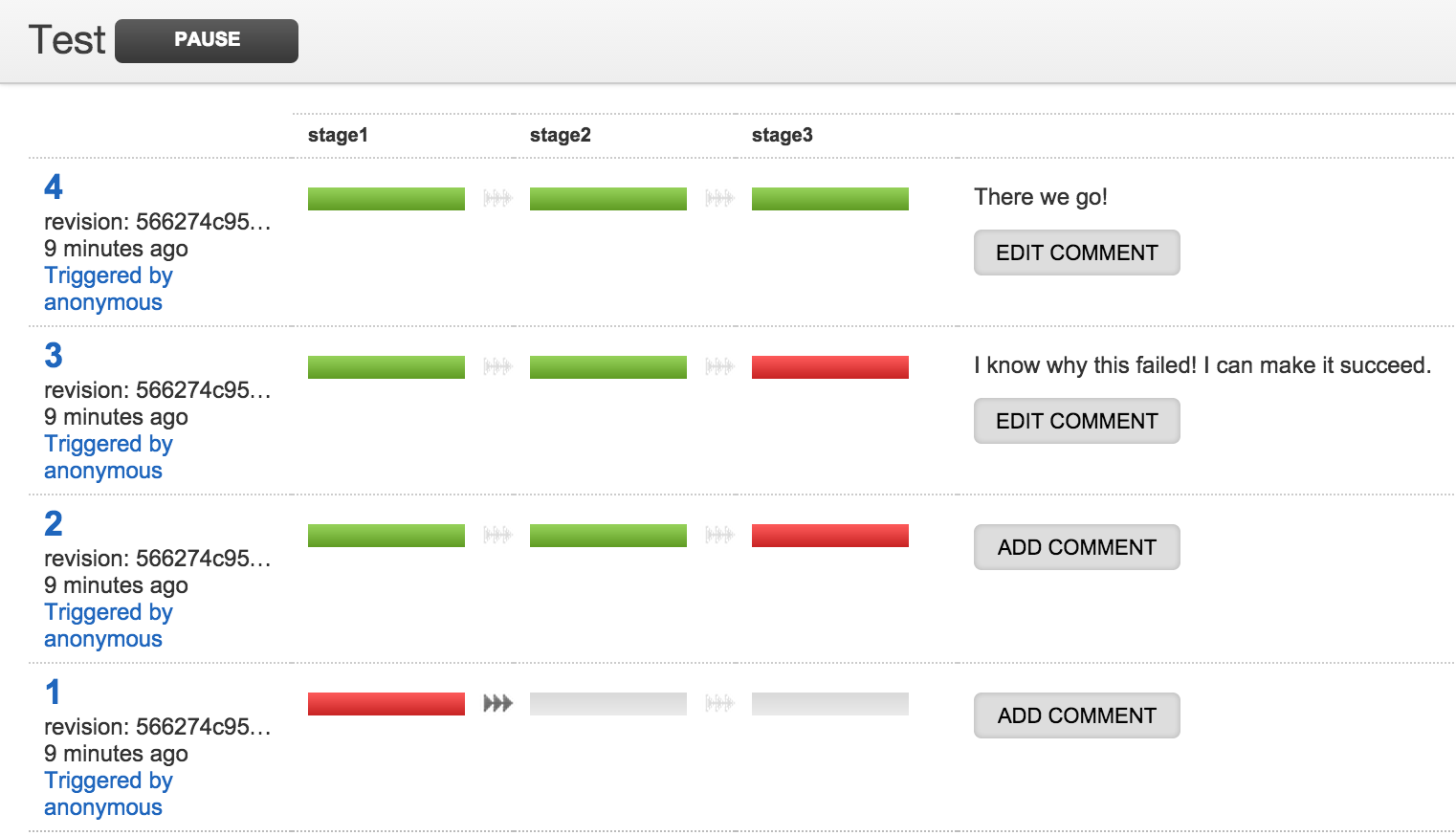The image size is (1456, 836).
Task: Click arrows icon after stage2 in pipeline 4
Action: (719, 199)
